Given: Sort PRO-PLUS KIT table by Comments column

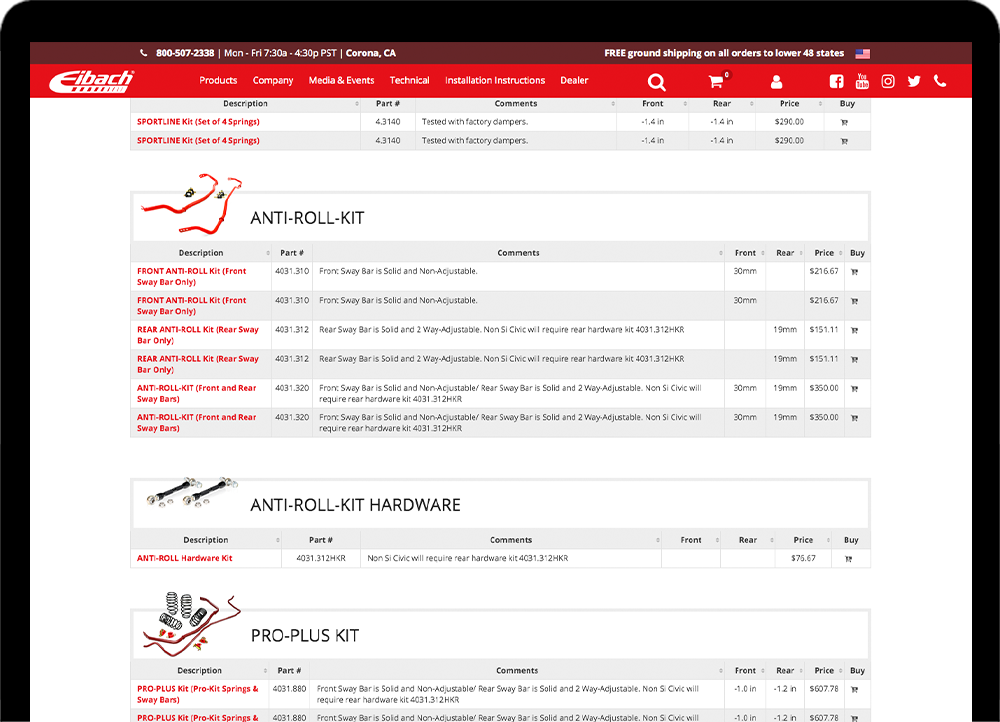Looking at the screenshot, I should pos(517,671).
